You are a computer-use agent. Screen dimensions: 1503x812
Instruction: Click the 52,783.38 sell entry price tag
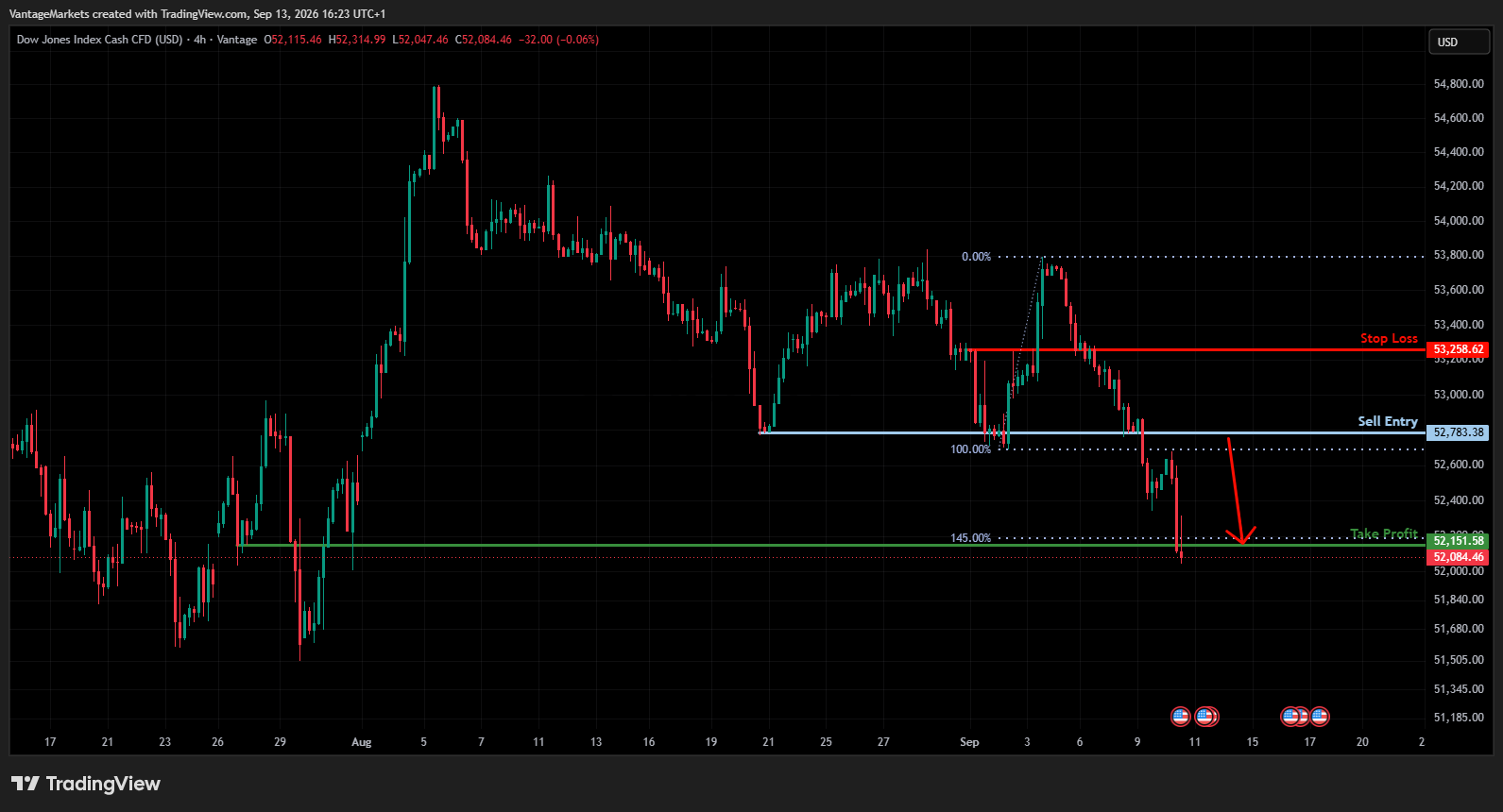click(x=1459, y=432)
